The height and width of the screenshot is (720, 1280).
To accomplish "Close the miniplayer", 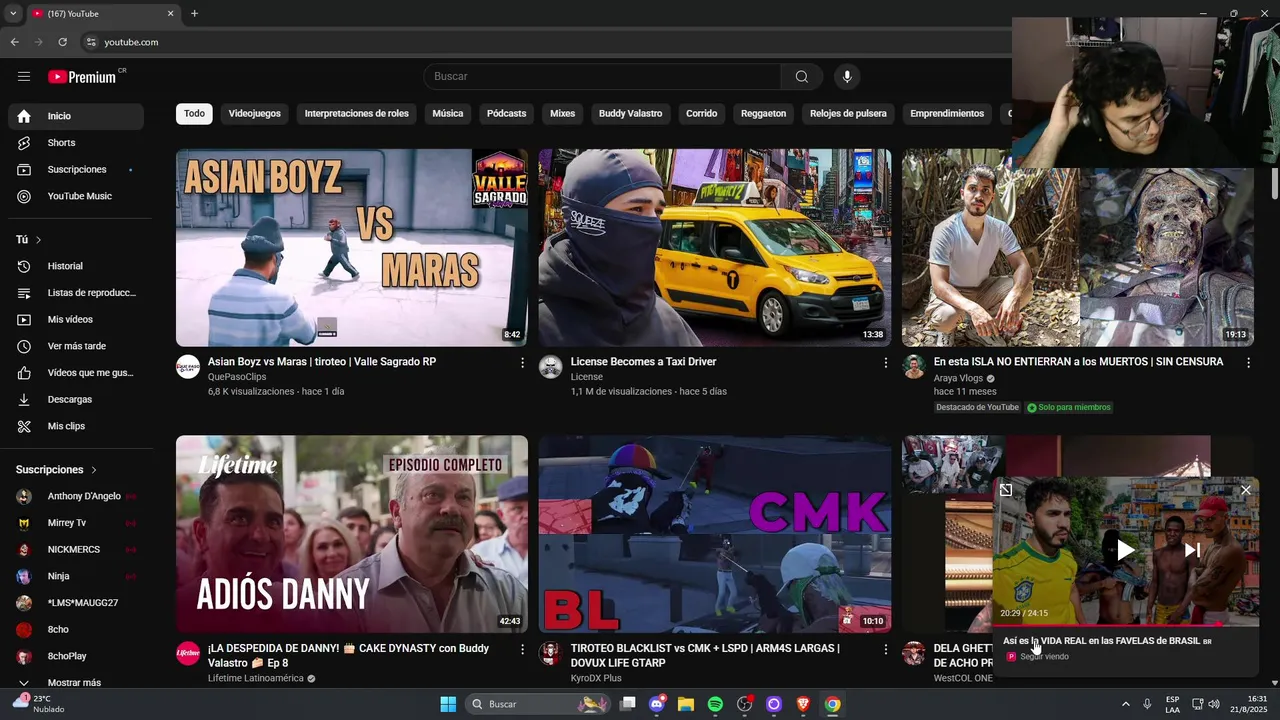I will [x=1245, y=490].
